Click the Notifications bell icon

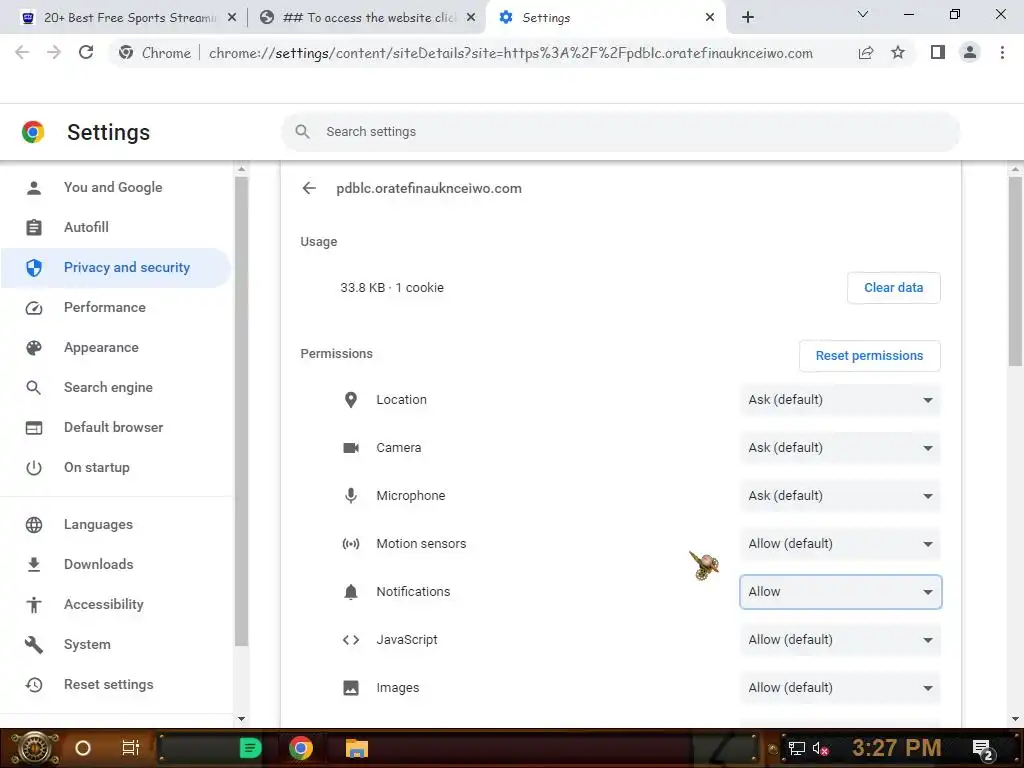coord(351,592)
